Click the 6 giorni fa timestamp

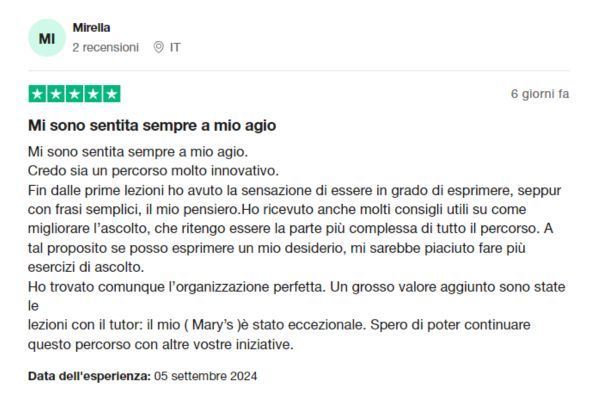point(540,94)
